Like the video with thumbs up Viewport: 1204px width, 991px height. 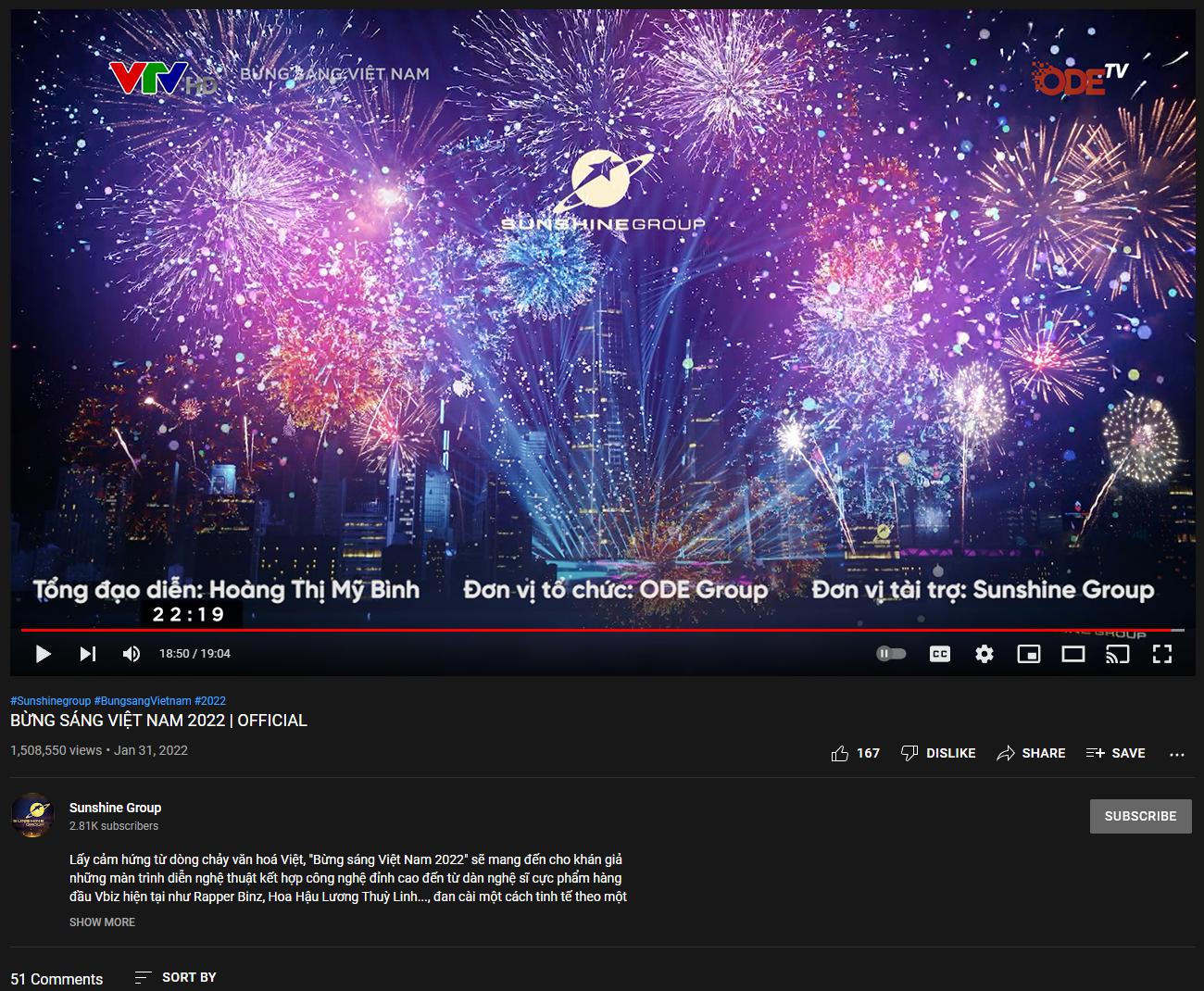[855, 754]
